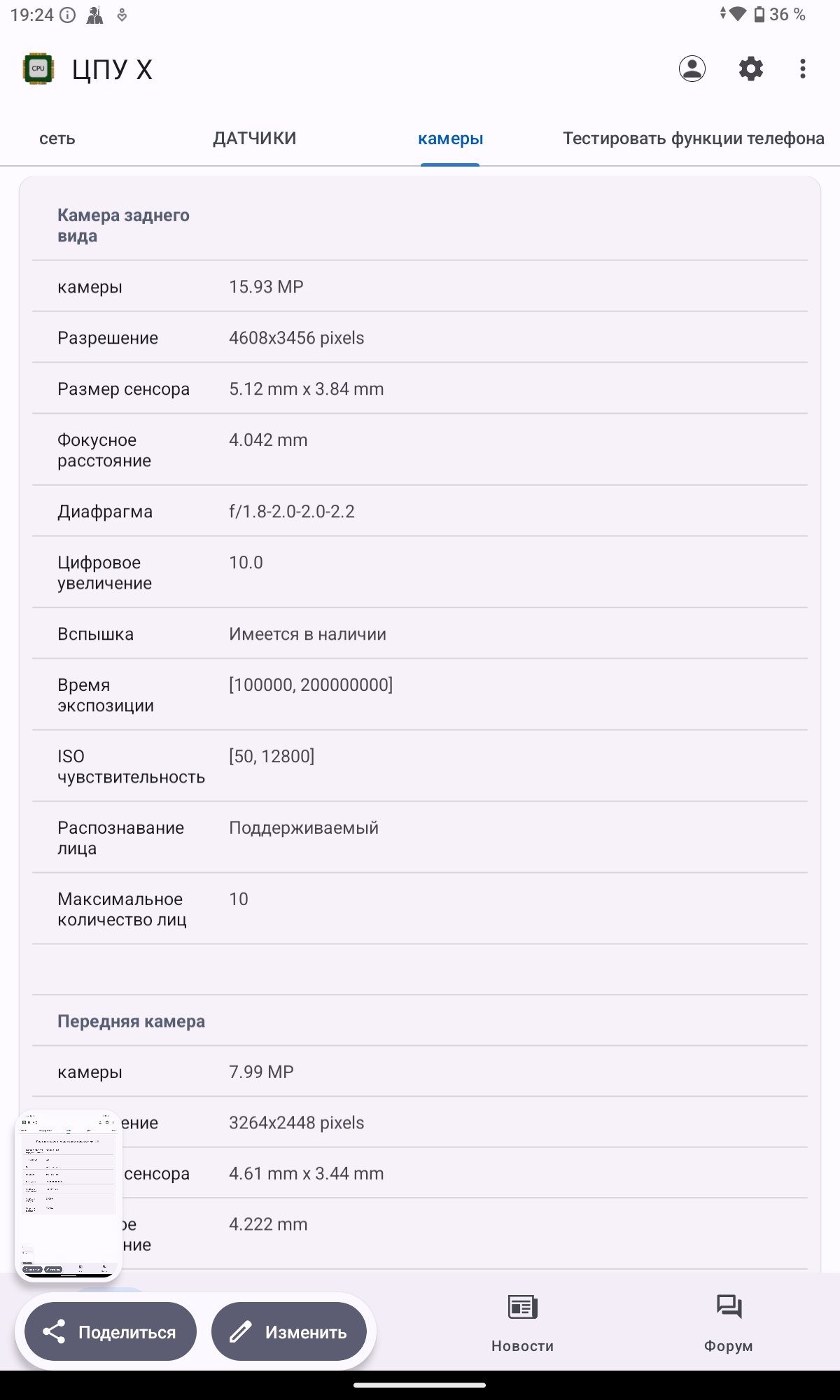Viewport: 840px width, 1400px height.
Task: Tap the battery icon in status bar
Action: coord(759,14)
